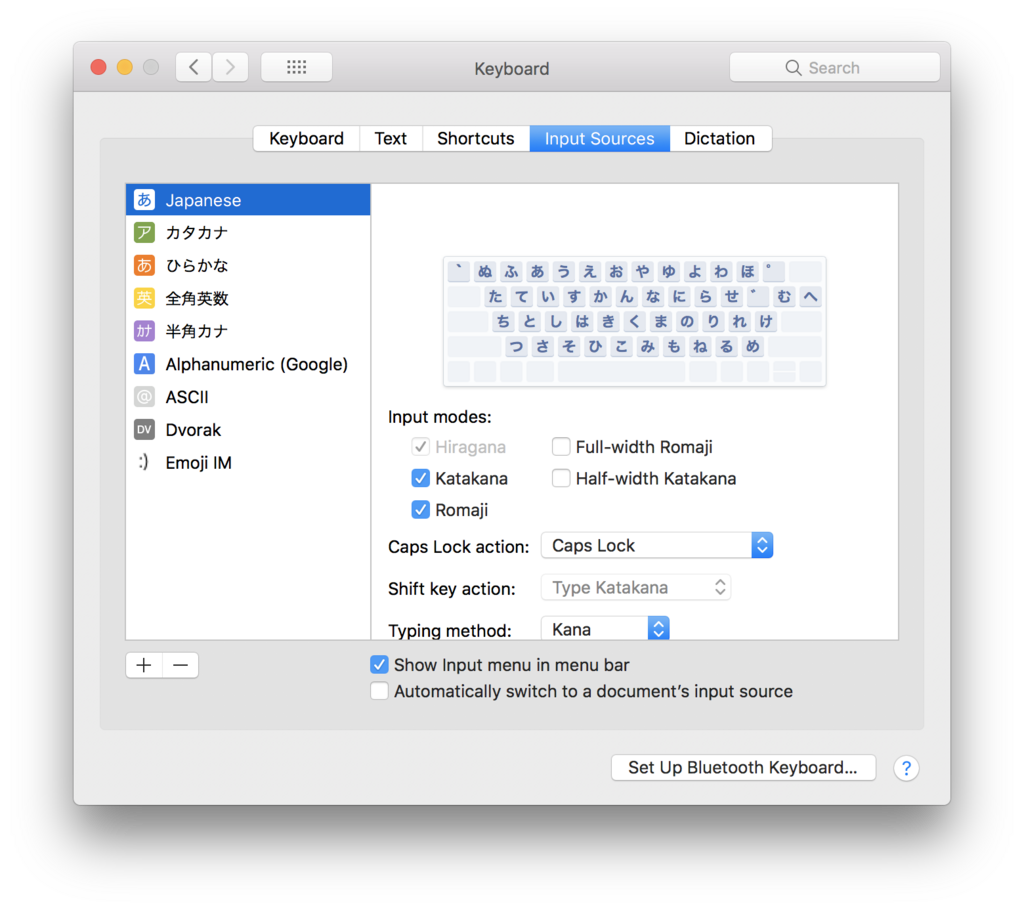Screen dimensions: 1024x910
Task: Click the forward navigation arrow
Action: click(230, 67)
